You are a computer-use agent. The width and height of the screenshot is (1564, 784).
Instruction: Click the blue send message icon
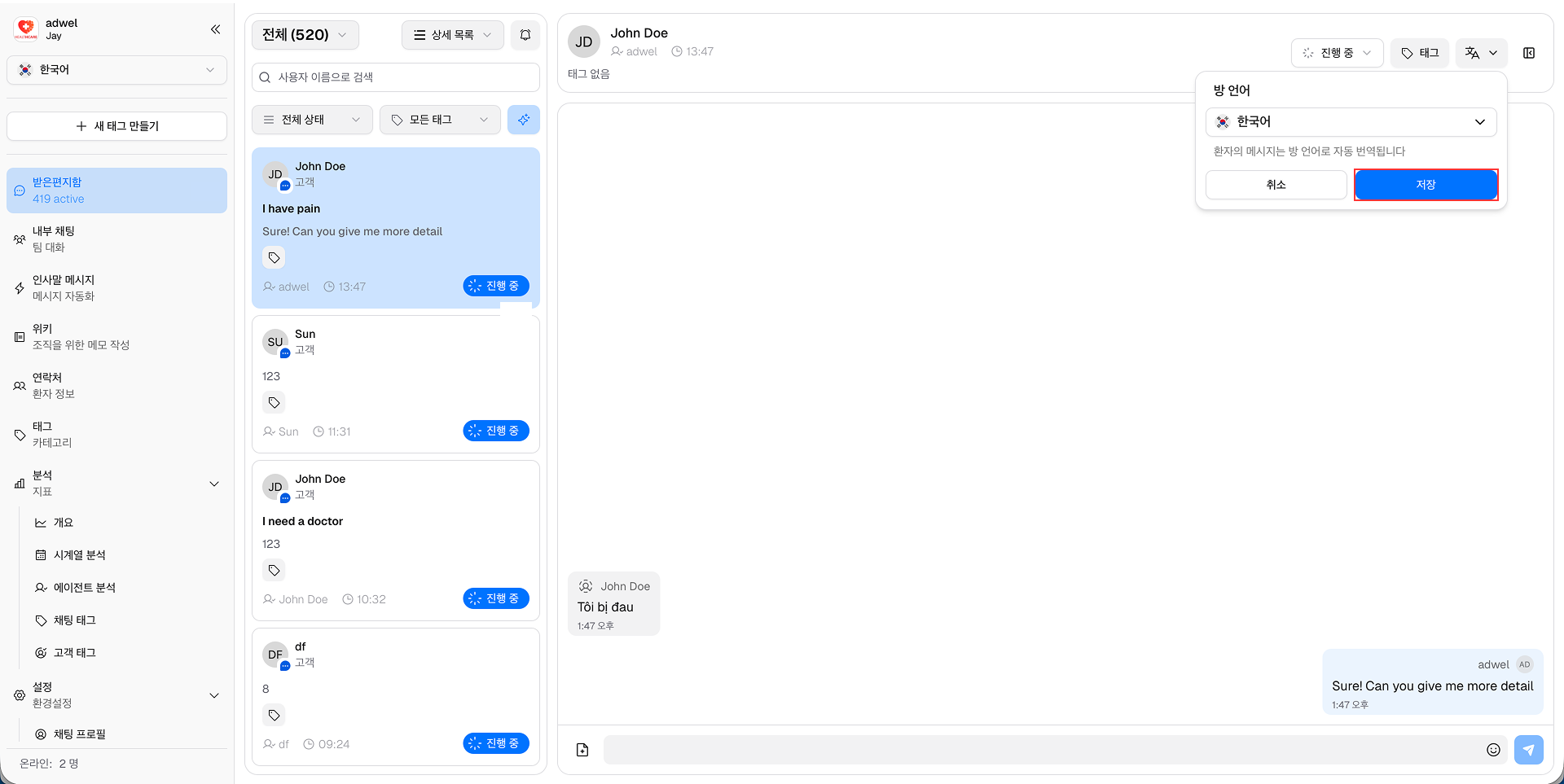pyautogui.click(x=1529, y=750)
